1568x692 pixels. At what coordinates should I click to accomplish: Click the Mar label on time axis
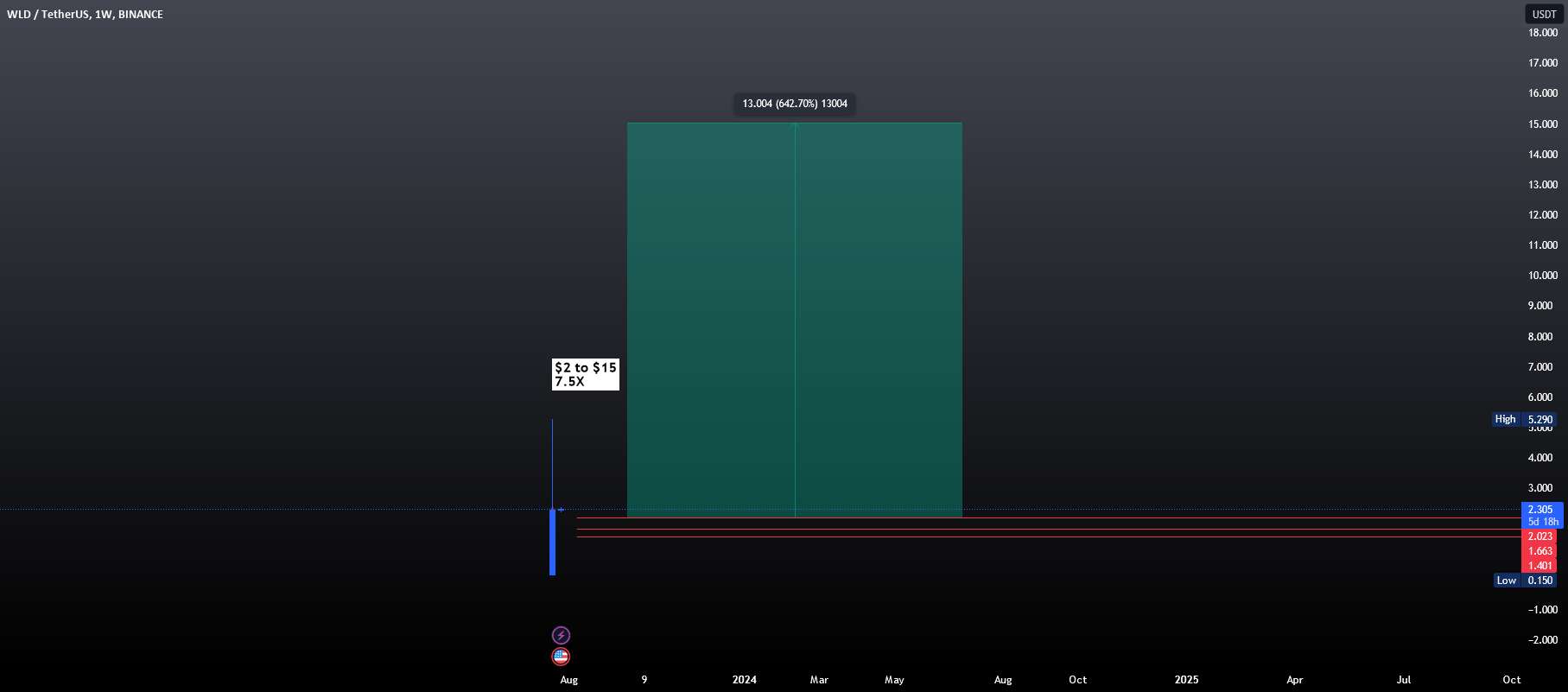(819, 680)
